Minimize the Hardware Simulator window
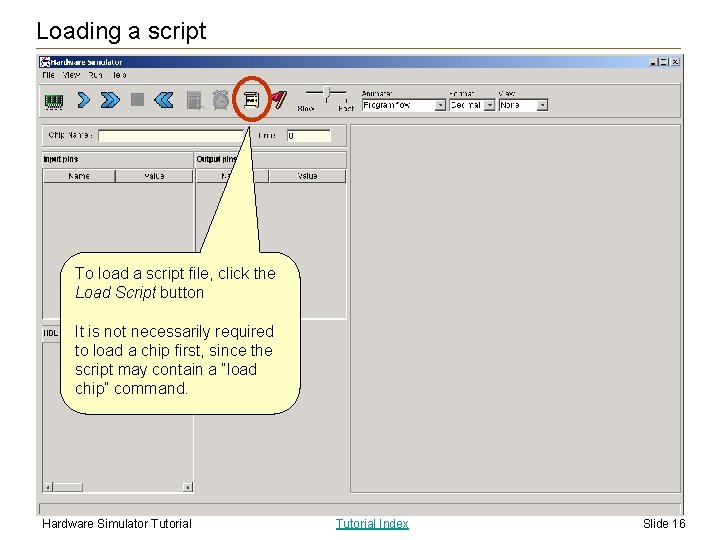 click(654, 62)
